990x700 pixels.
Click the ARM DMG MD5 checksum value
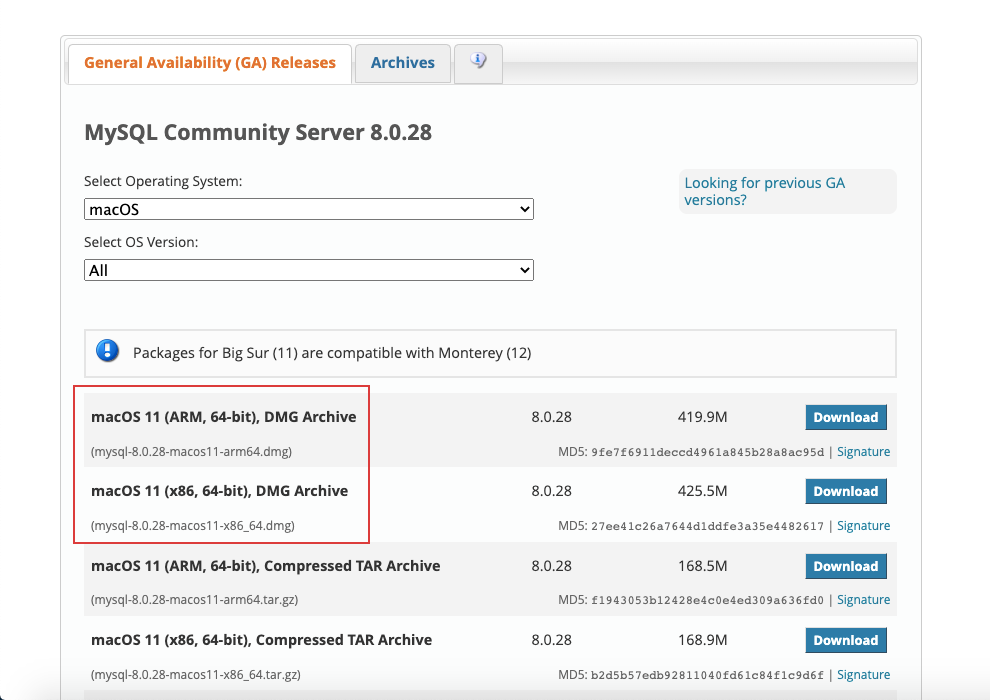tap(708, 452)
